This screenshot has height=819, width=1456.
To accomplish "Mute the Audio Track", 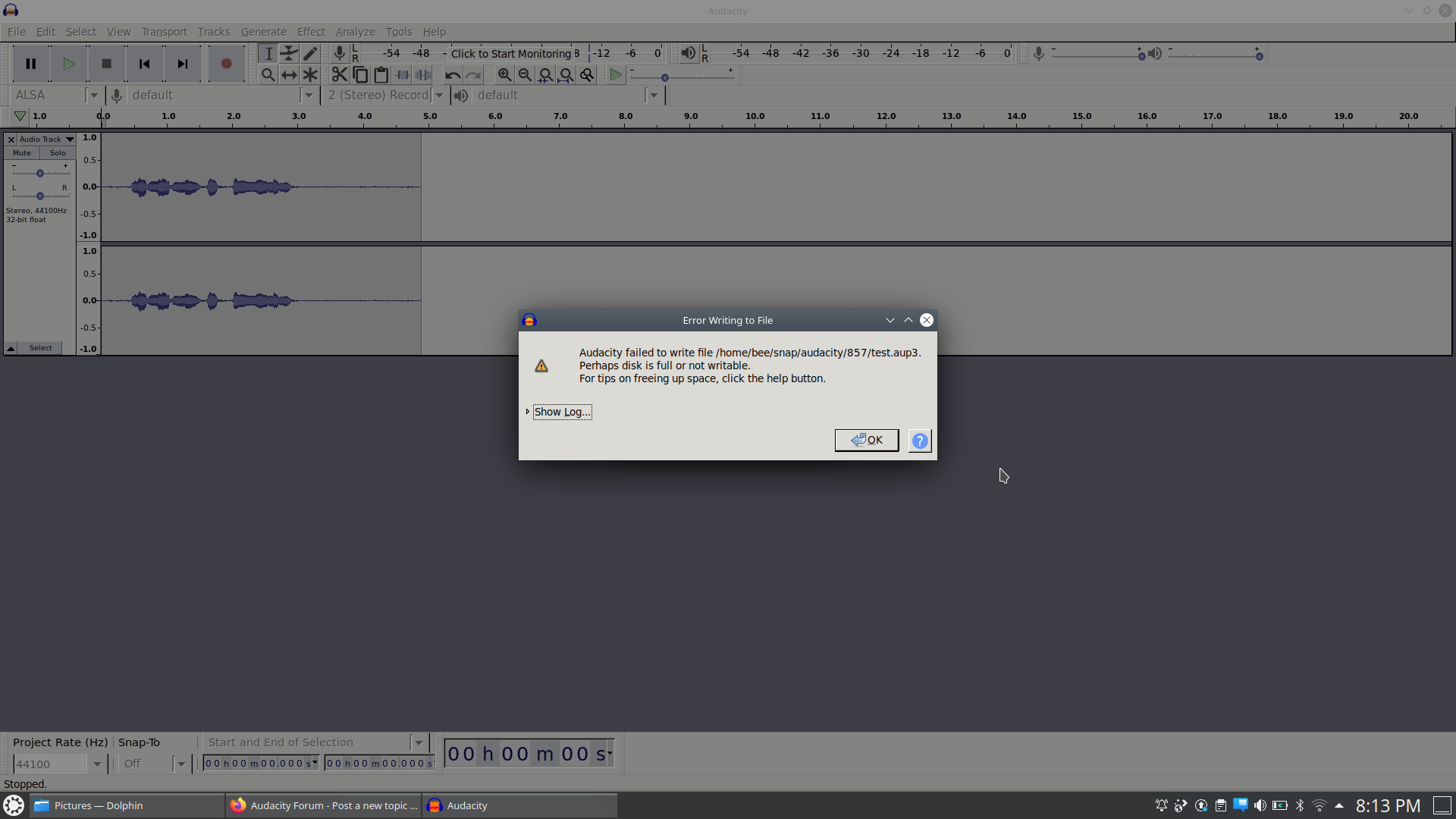I will tap(21, 152).
